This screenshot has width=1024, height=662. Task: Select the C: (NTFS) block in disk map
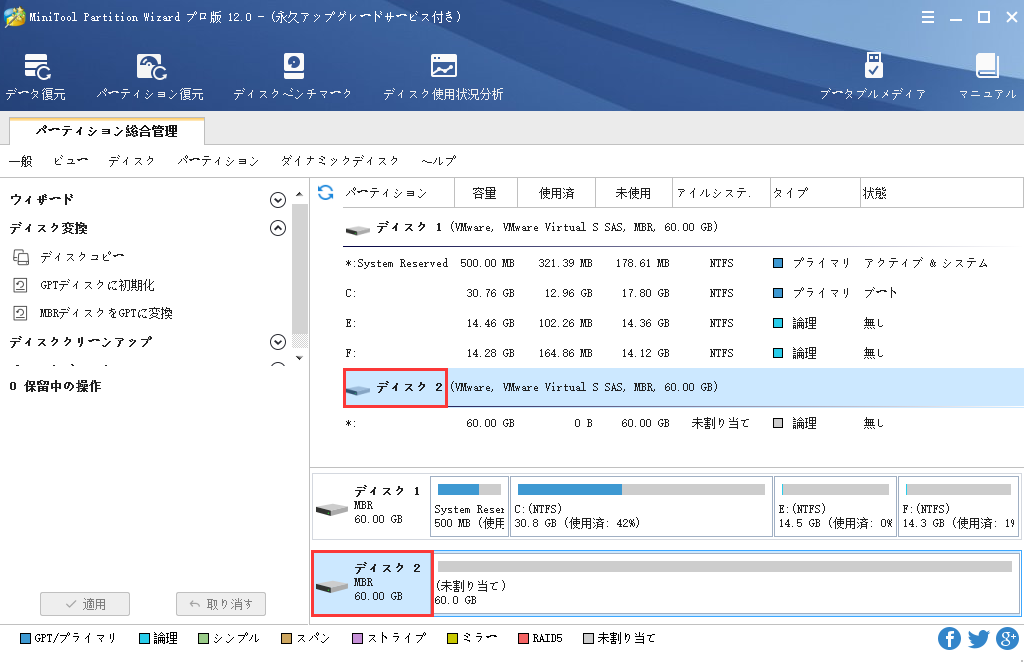click(x=640, y=507)
